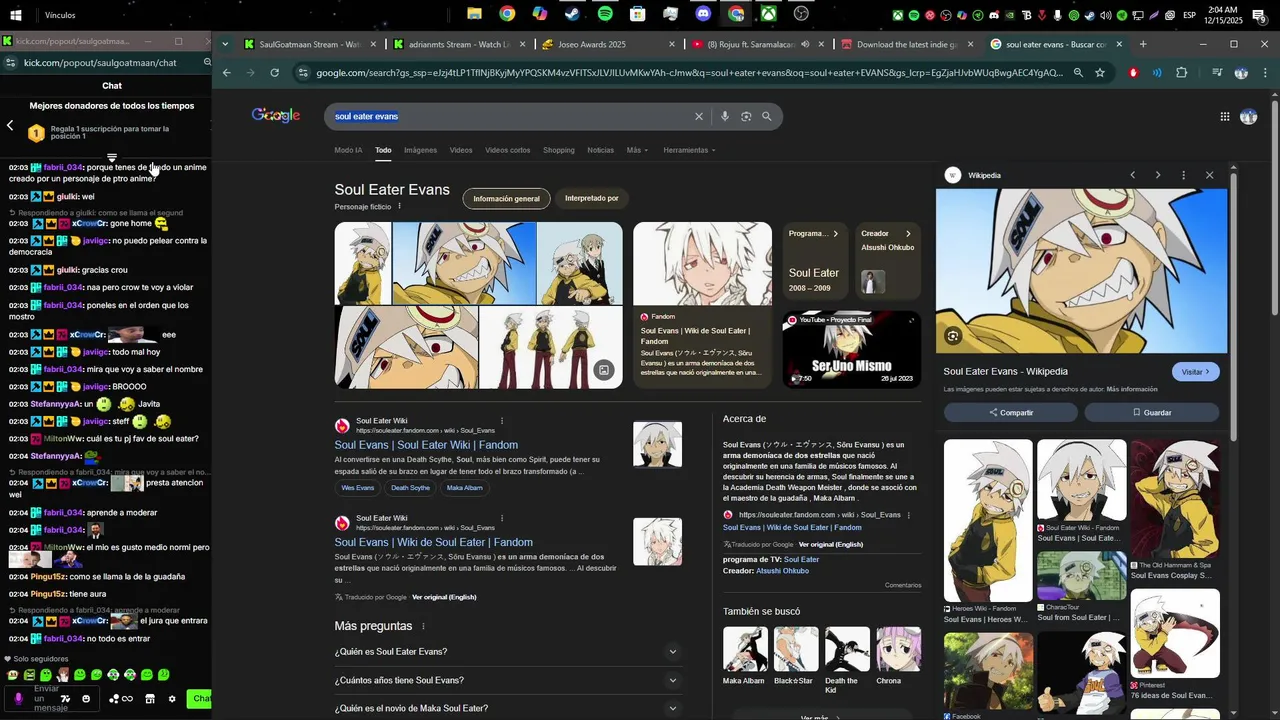This screenshot has width=1280, height=720.
Task: Open Kick chat settings gear
Action: point(172,699)
